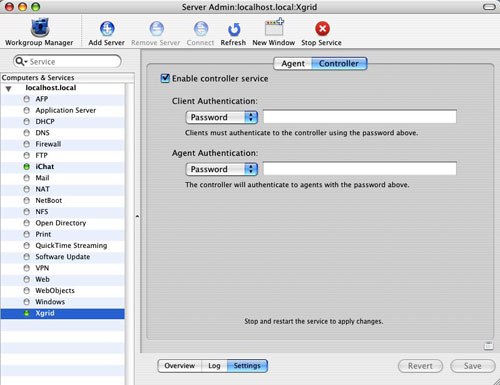The width and height of the screenshot is (500, 385).
Task: Open the Overview tab
Action: click(x=179, y=366)
